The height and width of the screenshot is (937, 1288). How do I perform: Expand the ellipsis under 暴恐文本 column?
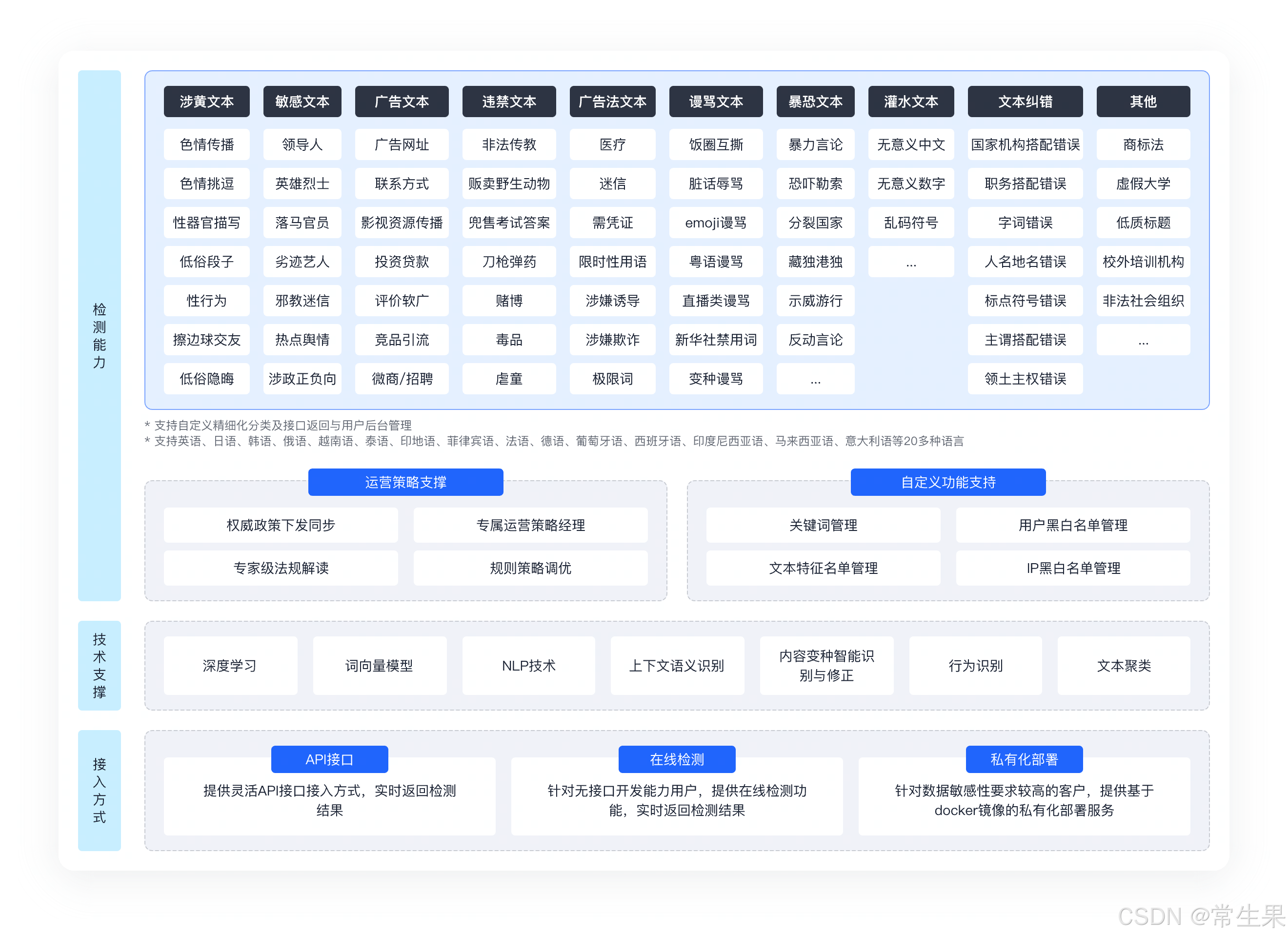(x=815, y=379)
